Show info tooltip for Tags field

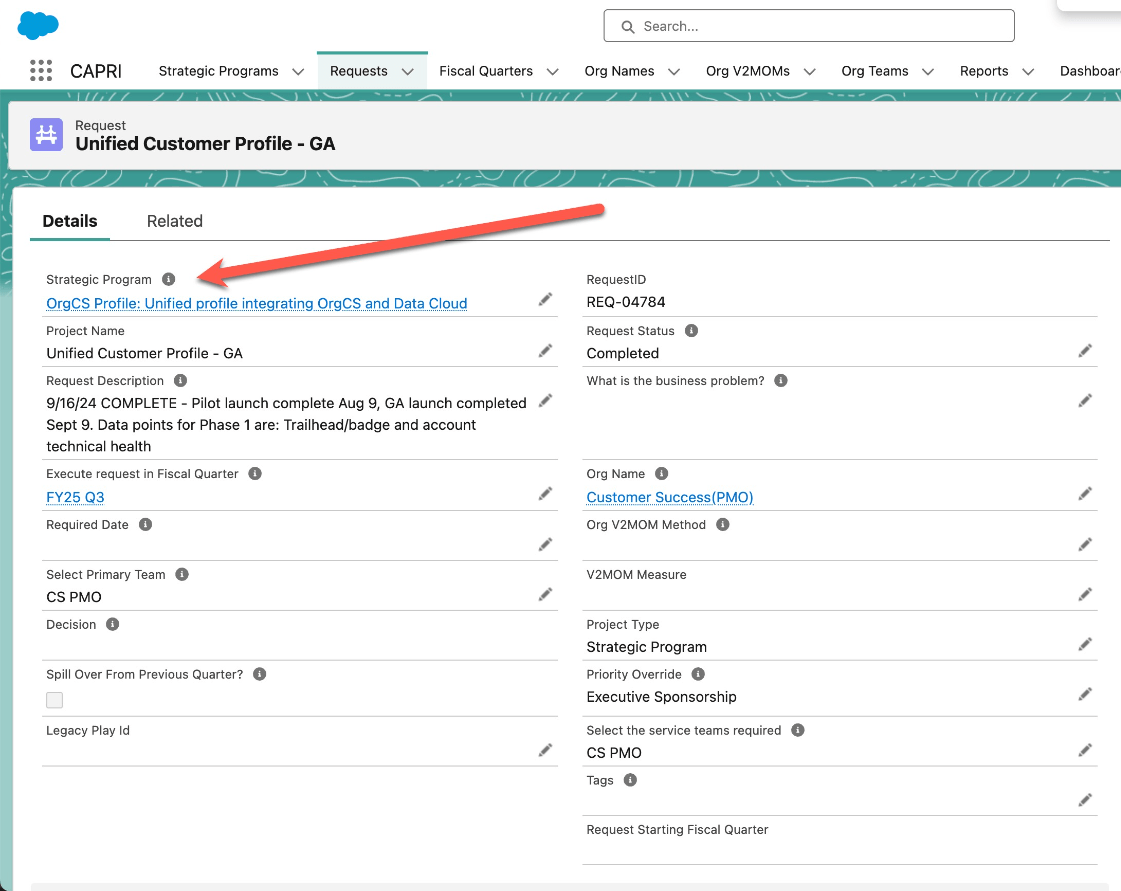[631, 780]
